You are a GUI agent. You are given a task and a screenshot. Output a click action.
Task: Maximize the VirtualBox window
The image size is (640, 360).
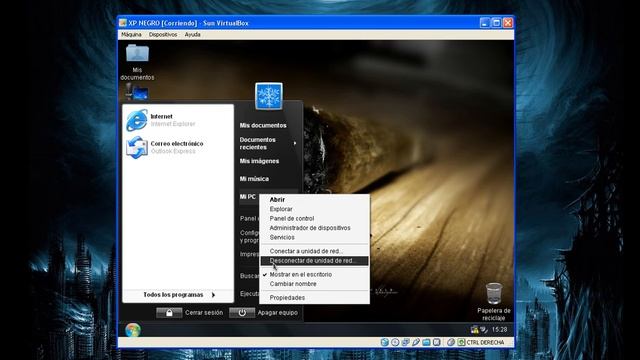496,23
